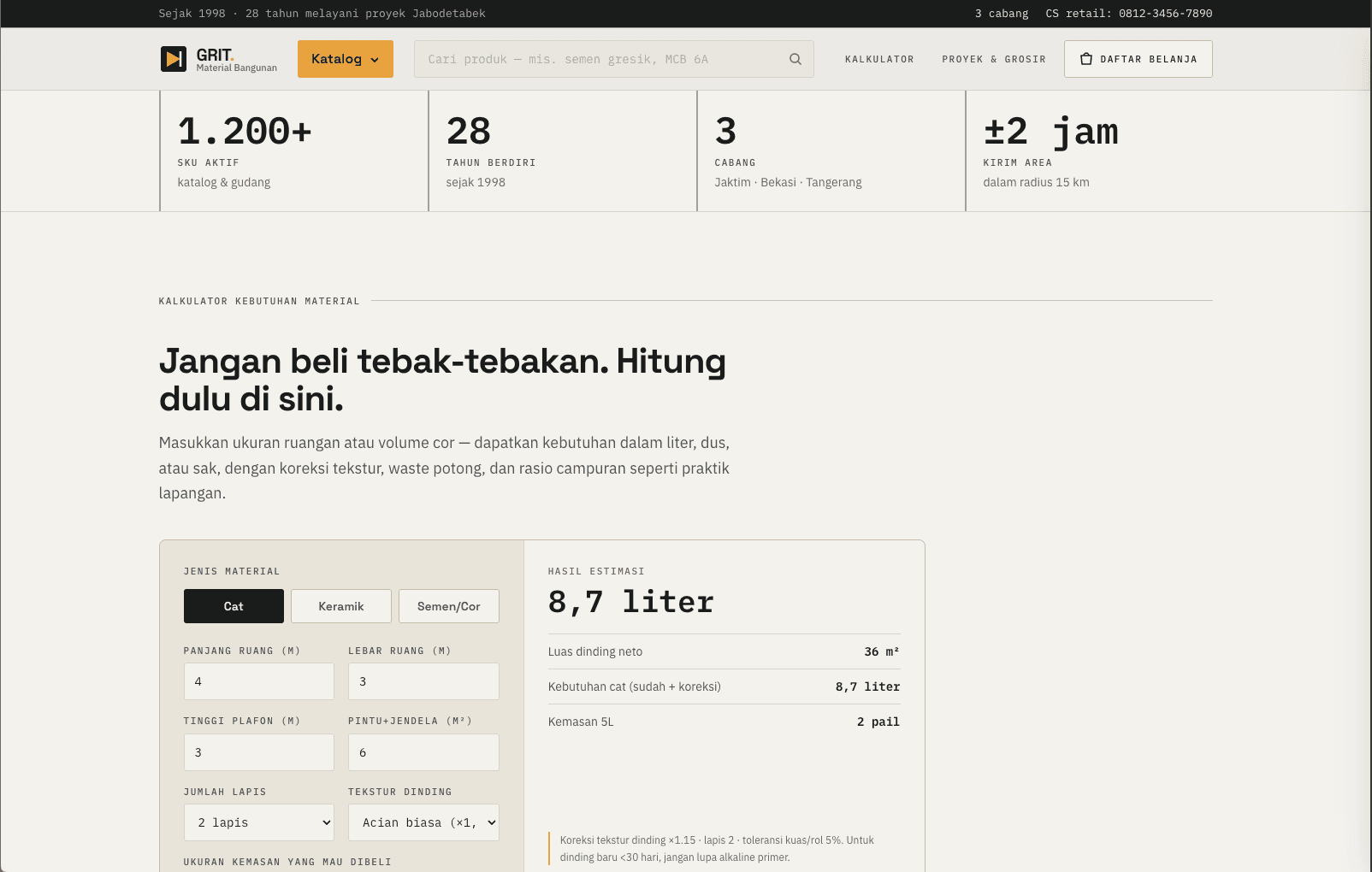Click 'Jaktim · Bekasi · Tangerang' text

[788, 182]
